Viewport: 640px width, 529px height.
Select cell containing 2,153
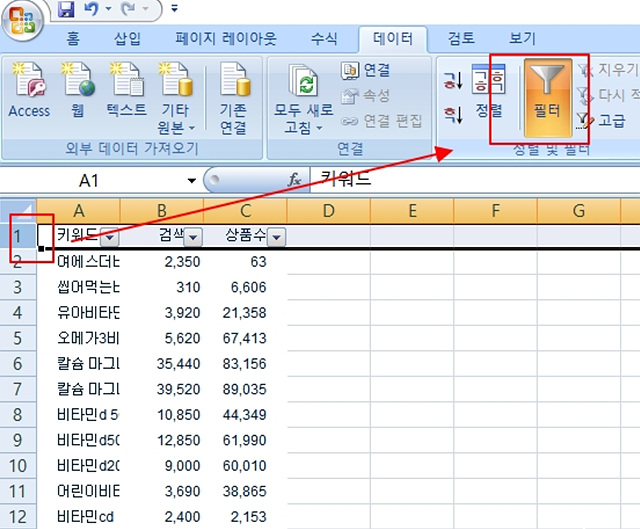pos(245,517)
